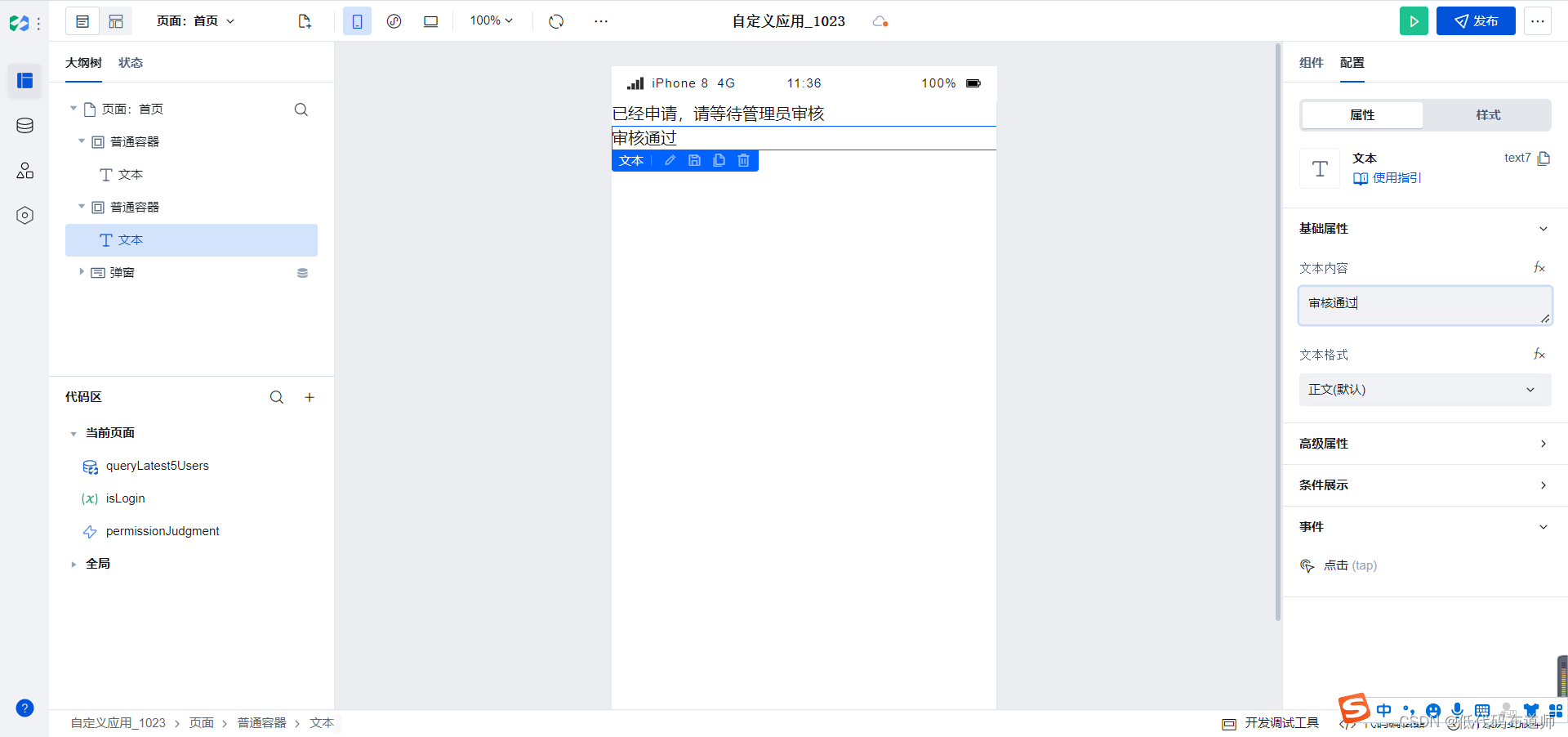
Task: Select the 样式 segment
Action: coord(1488,115)
